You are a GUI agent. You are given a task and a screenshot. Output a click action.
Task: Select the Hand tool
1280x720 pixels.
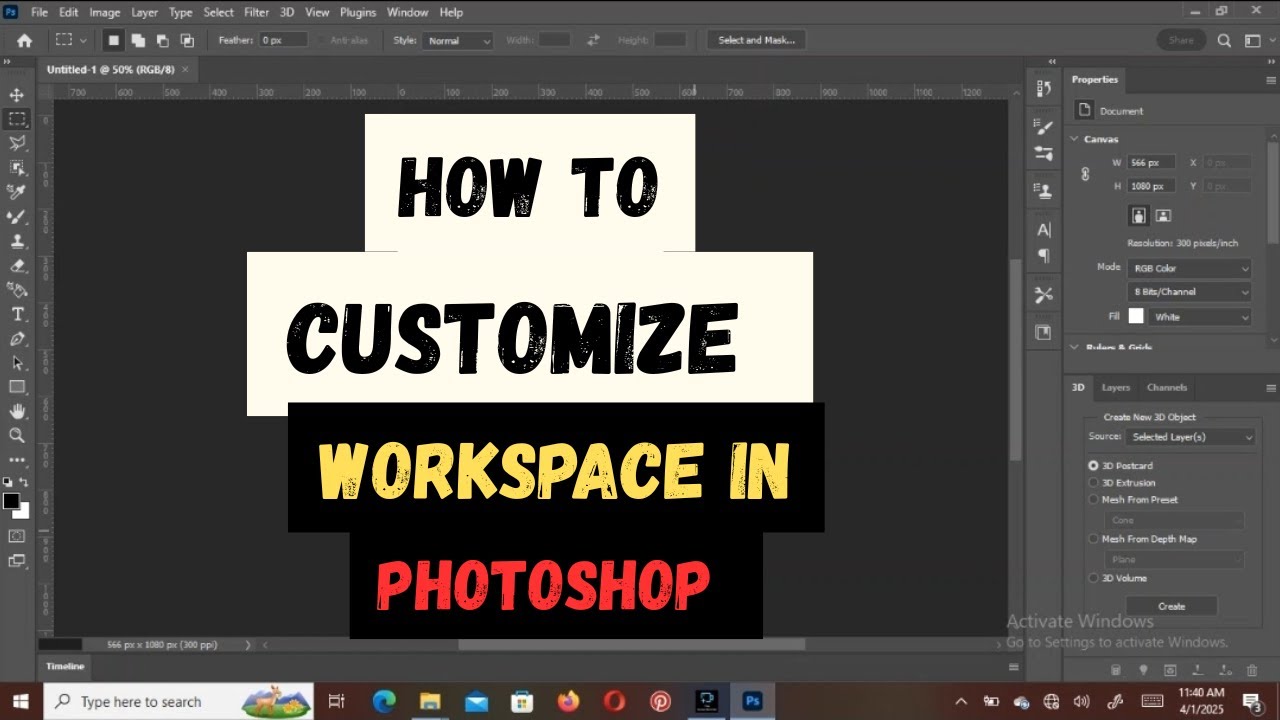(x=17, y=411)
